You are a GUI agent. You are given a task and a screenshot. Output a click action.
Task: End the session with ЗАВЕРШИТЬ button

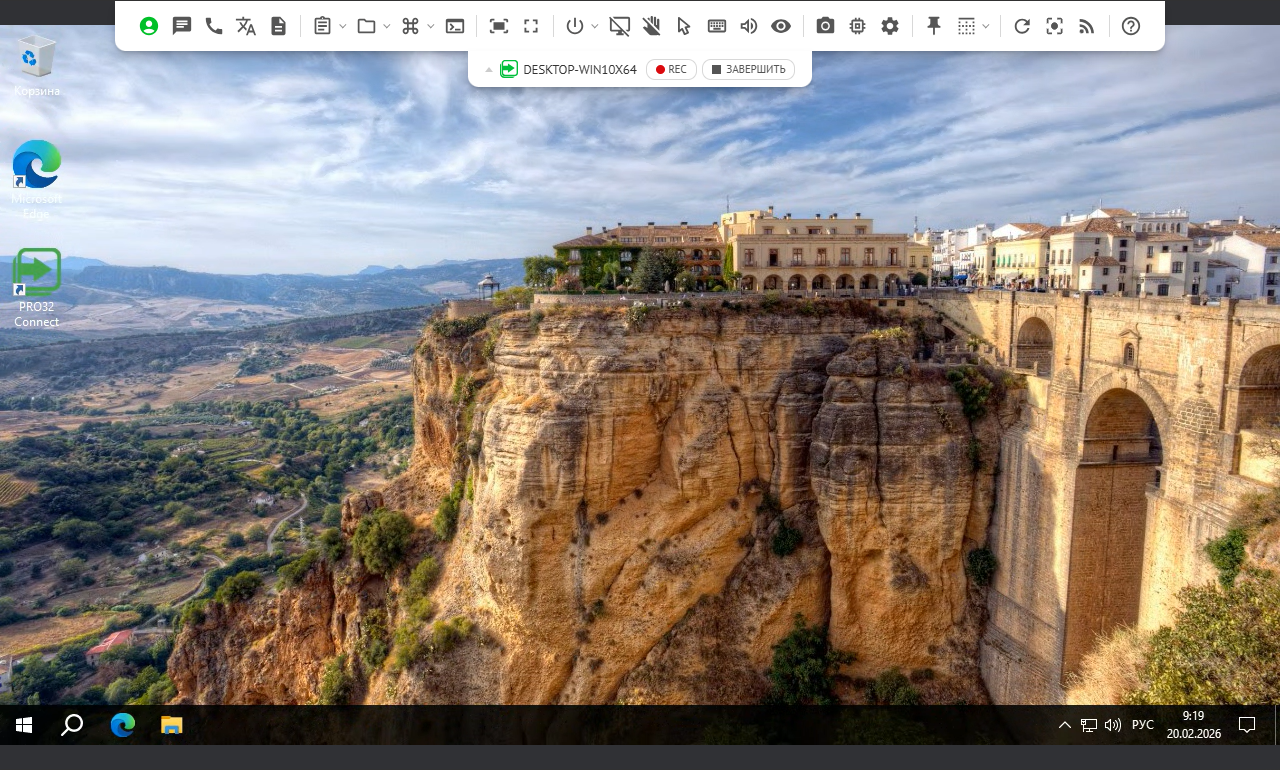coord(748,69)
